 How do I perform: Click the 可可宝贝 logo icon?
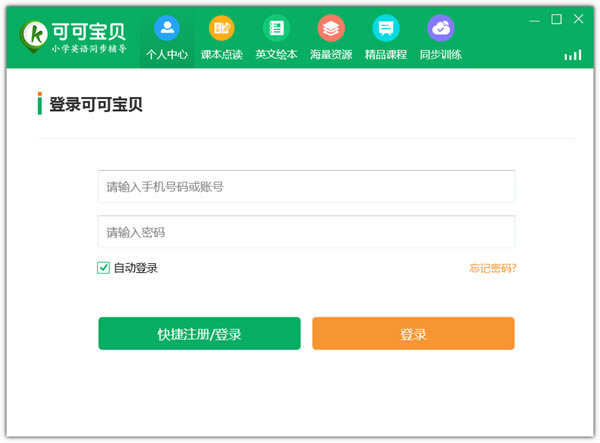[x=34, y=37]
